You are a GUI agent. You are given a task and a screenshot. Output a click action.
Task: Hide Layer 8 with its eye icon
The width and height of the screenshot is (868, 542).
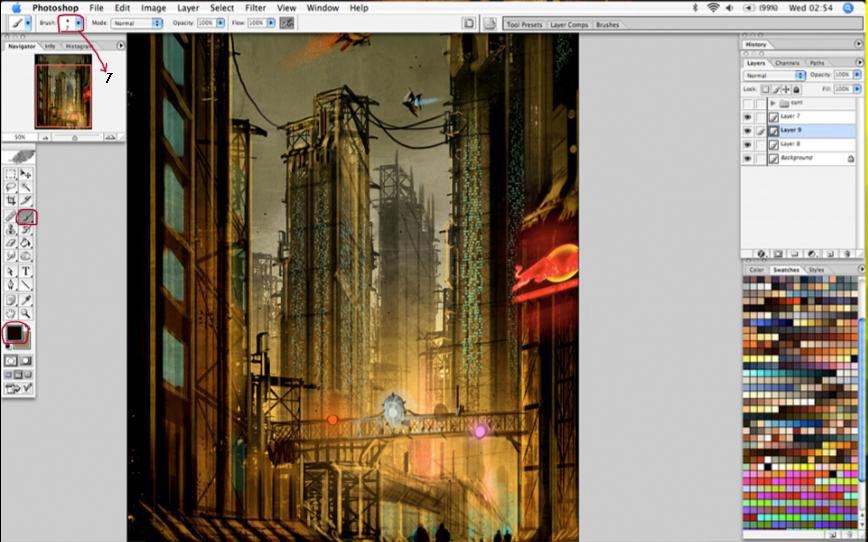[x=748, y=144]
